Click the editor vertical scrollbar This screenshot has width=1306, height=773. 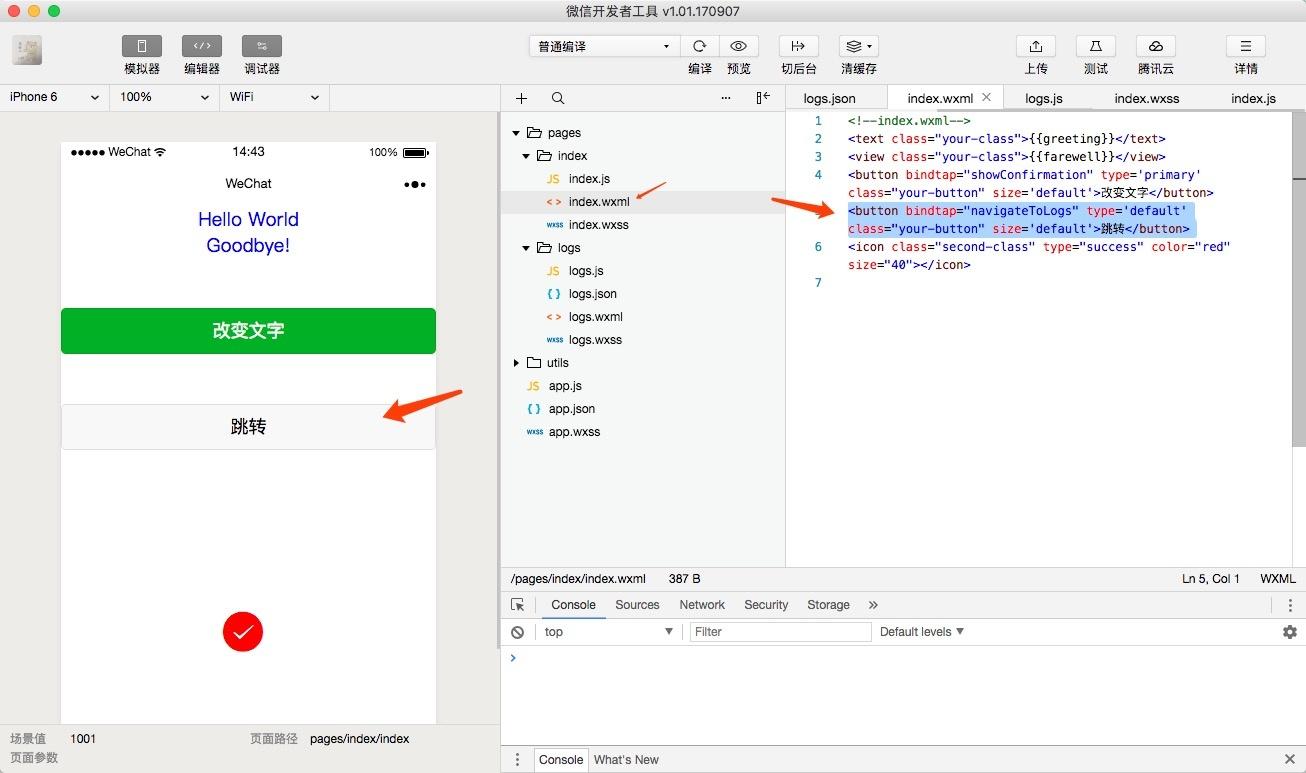coord(1299,280)
